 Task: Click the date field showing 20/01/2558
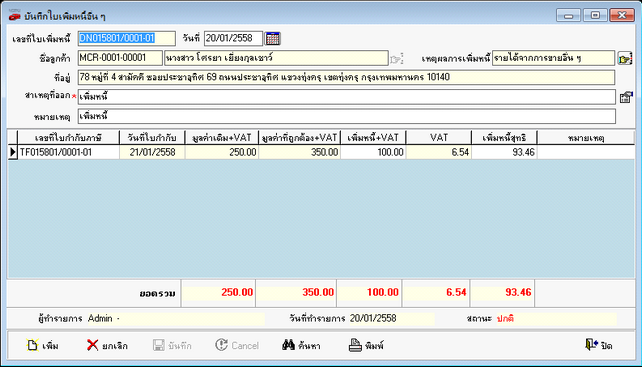click(233, 39)
